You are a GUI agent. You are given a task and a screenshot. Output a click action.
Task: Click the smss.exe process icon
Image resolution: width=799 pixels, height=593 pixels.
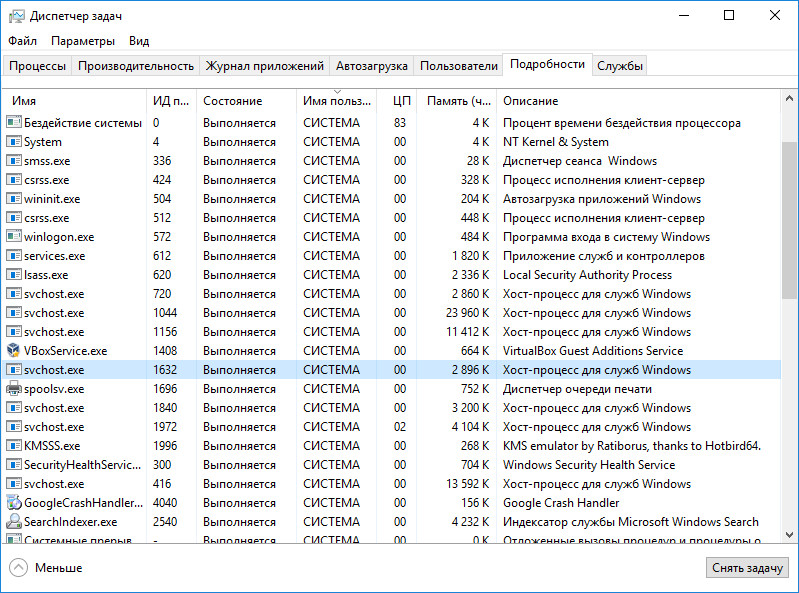(x=14, y=160)
